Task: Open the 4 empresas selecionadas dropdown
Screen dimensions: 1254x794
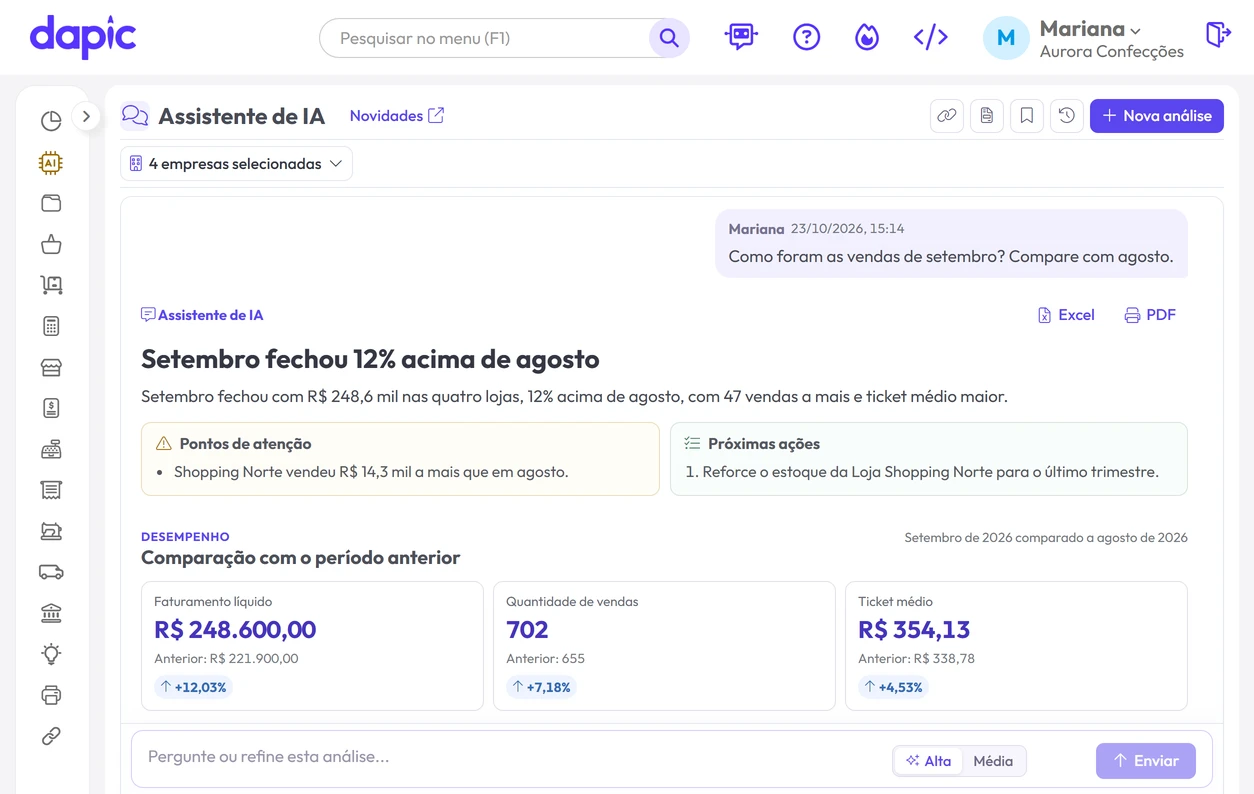Action: pyautogui.click(x=236, y=164)
